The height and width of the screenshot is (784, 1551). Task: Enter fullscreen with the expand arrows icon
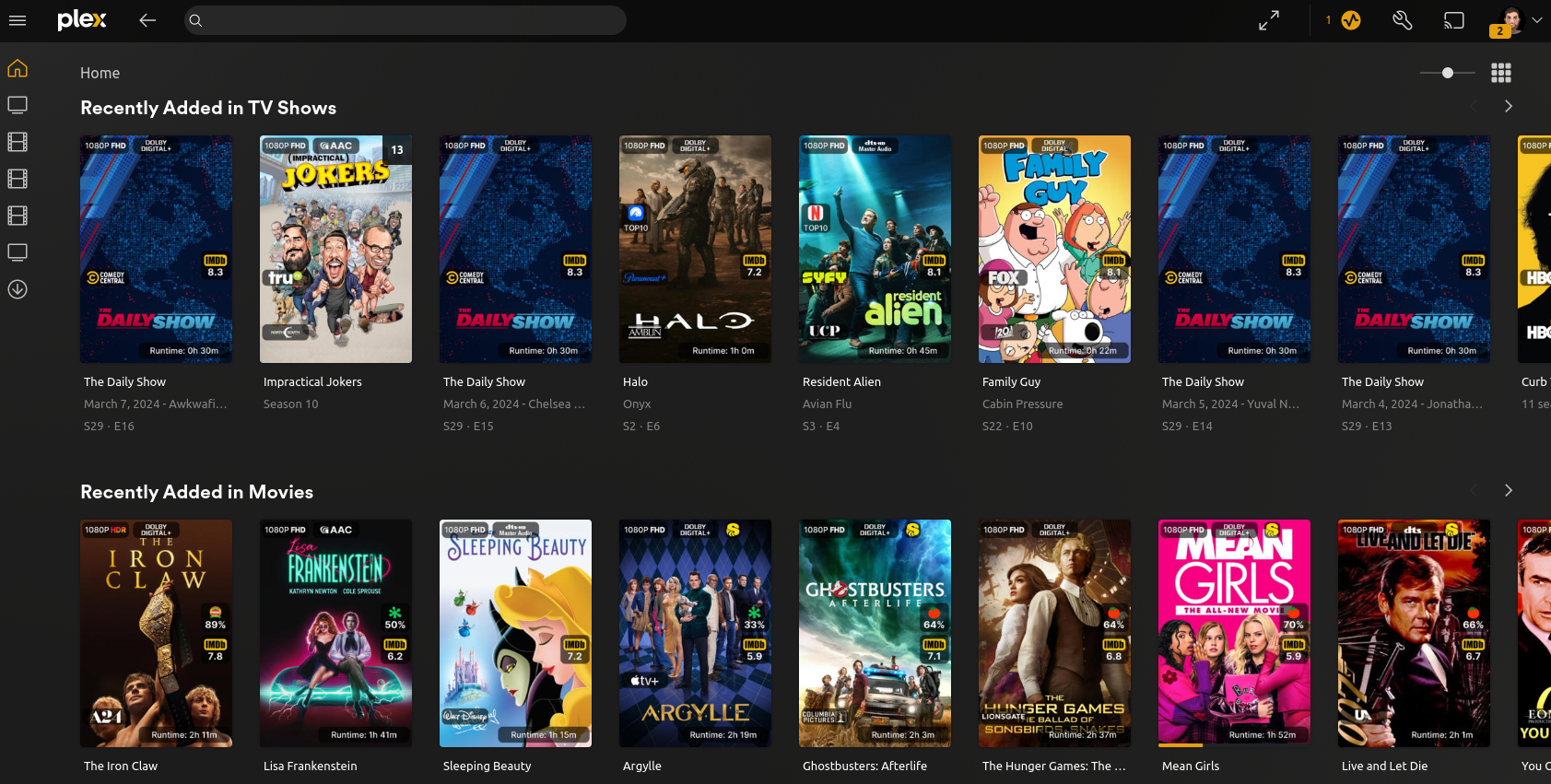[x=1269, y=20]
